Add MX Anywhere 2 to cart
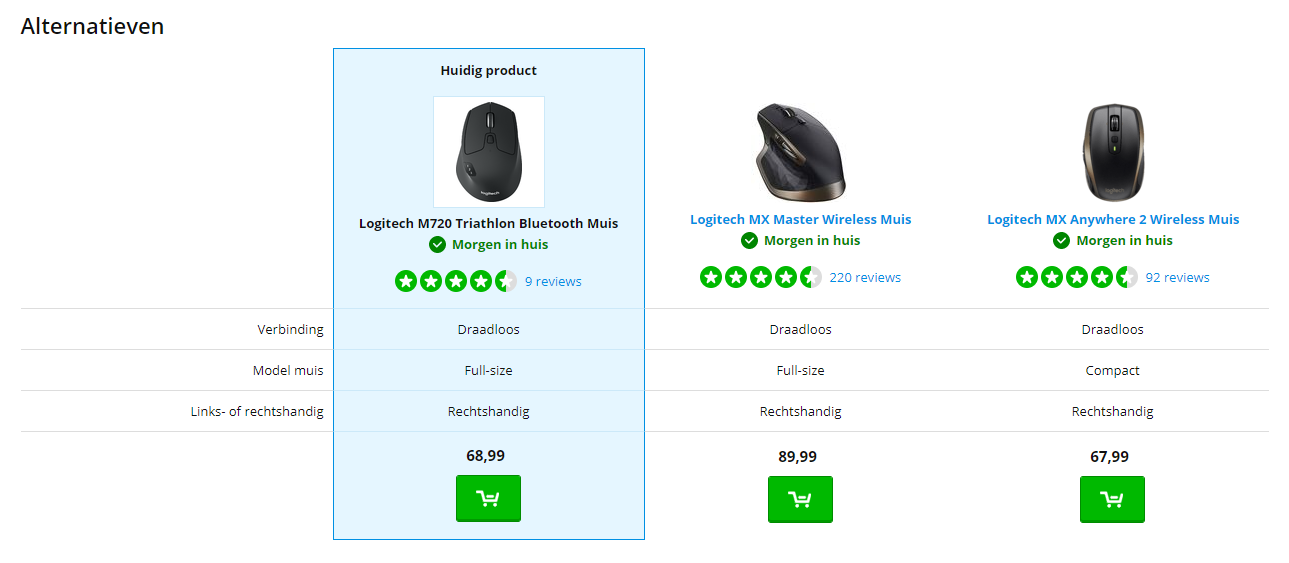The height and width of the screenshot is (563, 1289). (1112, 499)
